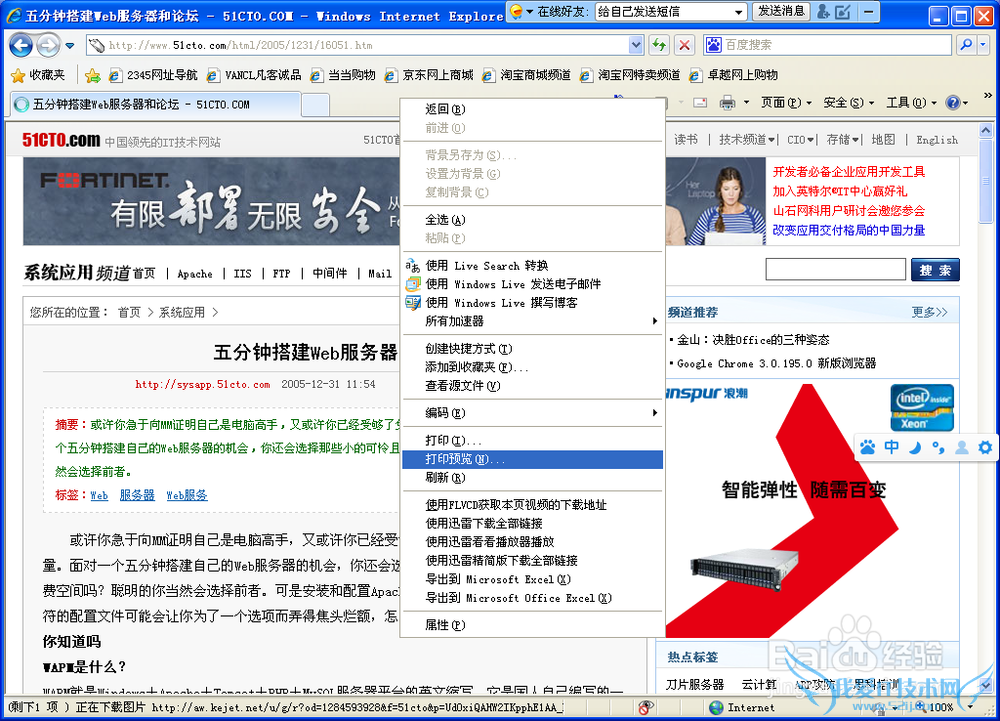Open the 工具(O) command bar menu

coord(911,103)
